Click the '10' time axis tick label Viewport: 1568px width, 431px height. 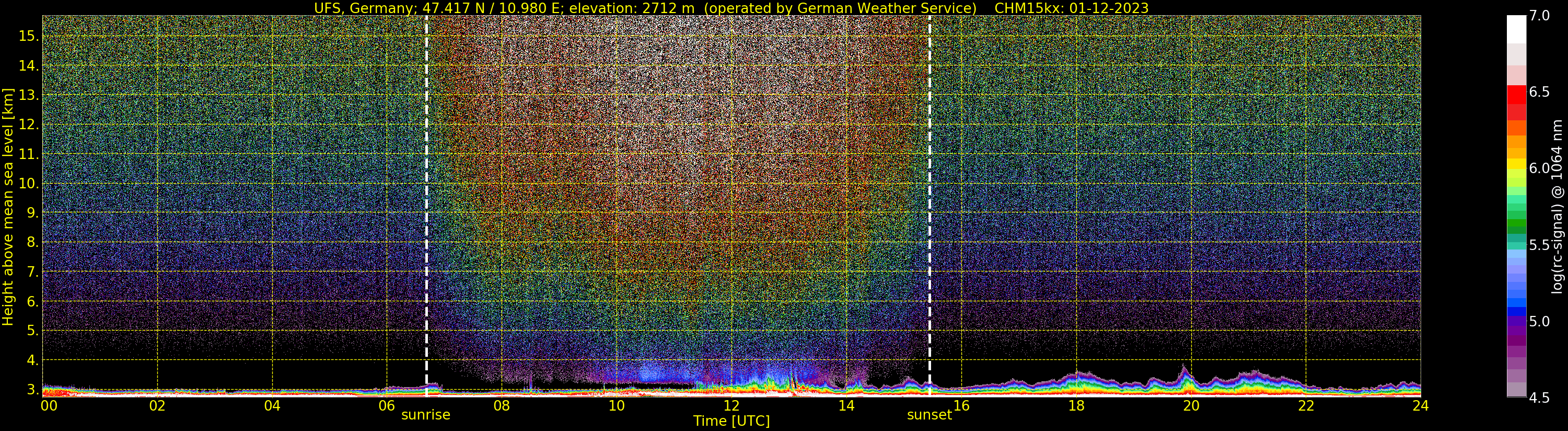coord(616,405)
